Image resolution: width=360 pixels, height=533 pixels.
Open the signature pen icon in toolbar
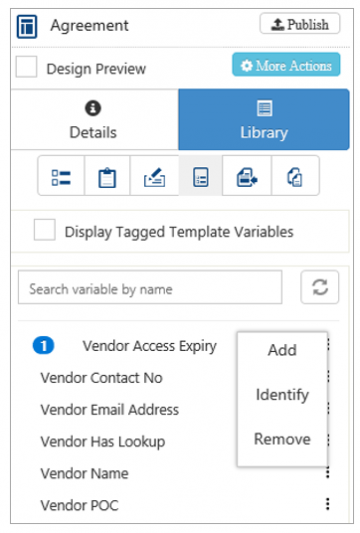154,176
